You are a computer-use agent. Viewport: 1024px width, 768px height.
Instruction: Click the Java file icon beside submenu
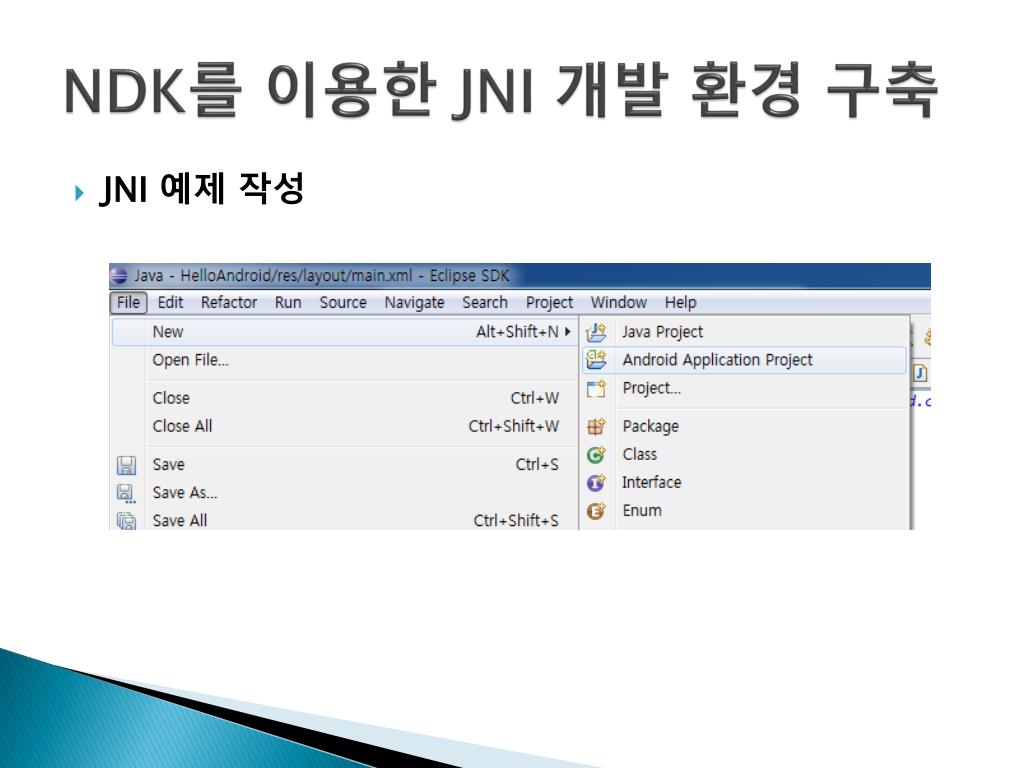pos(920,373)
